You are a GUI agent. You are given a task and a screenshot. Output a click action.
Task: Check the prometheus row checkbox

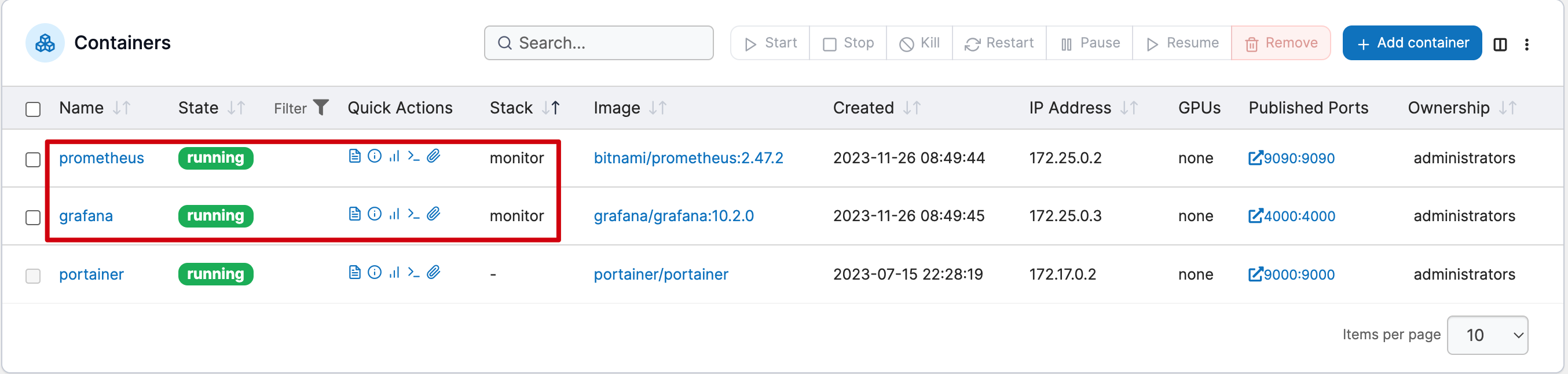click(33, 160)
